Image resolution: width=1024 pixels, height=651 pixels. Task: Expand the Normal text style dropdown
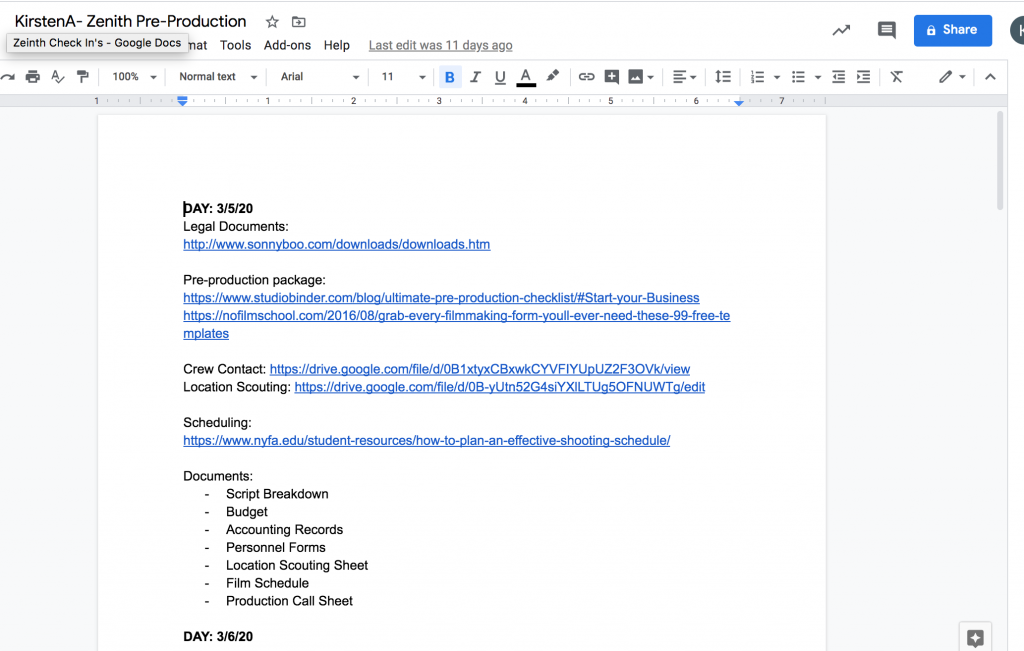(218, 77)
